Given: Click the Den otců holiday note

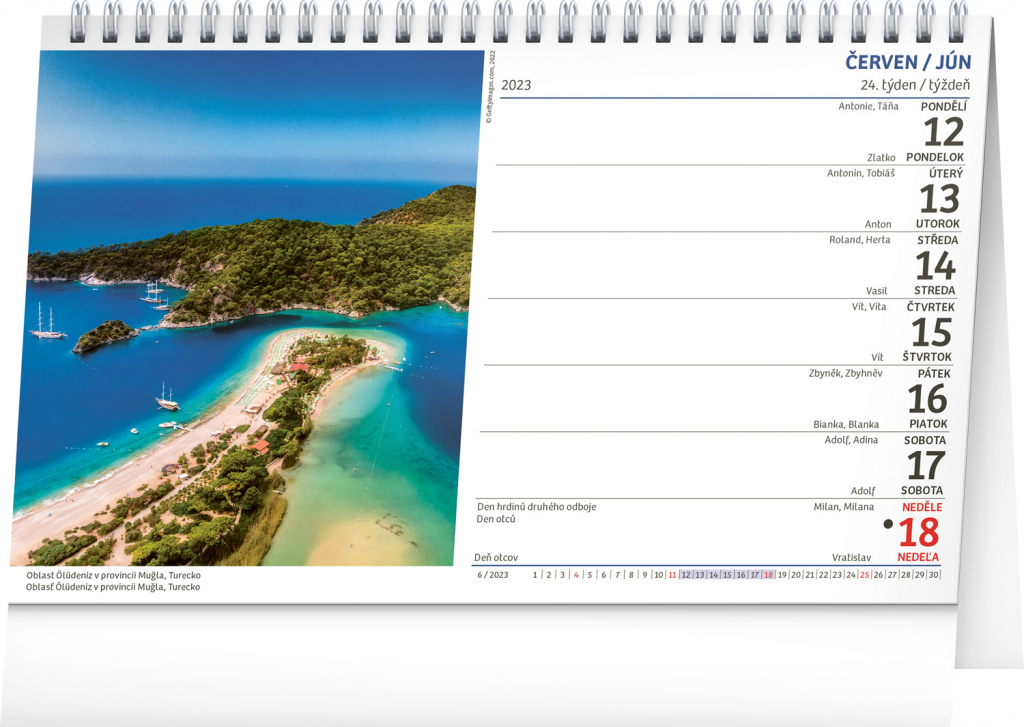Looking at the screenshot, I should [496, 519].
